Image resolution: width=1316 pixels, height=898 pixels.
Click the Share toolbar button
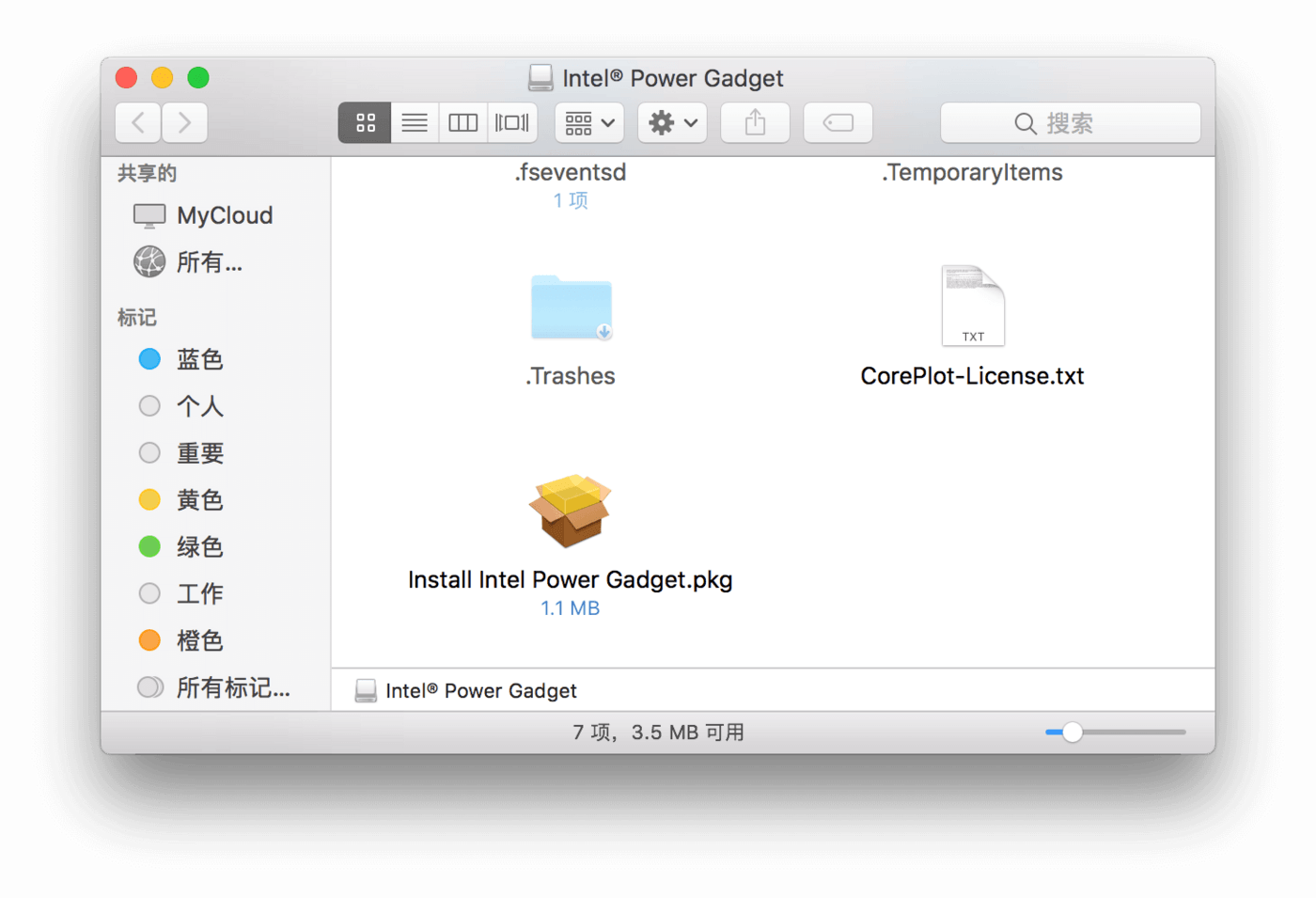(755, 122)
